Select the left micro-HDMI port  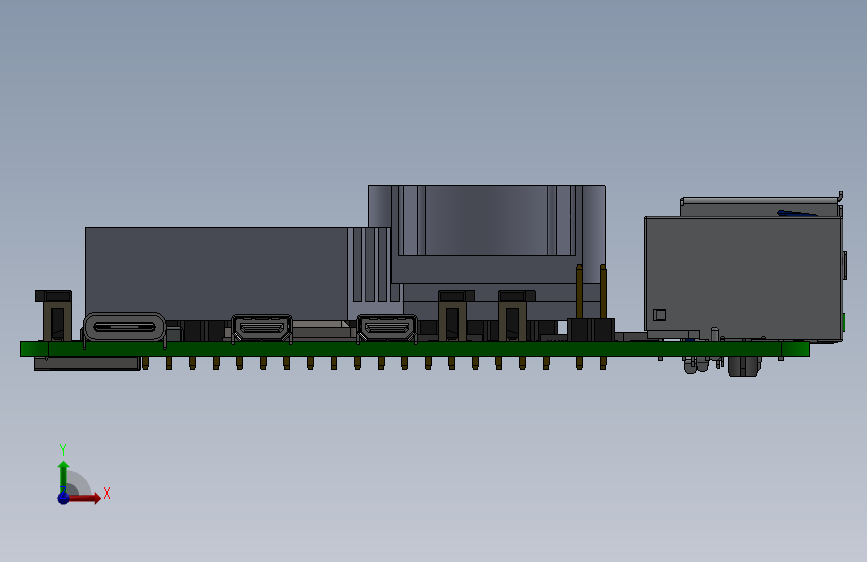(262, 328)
